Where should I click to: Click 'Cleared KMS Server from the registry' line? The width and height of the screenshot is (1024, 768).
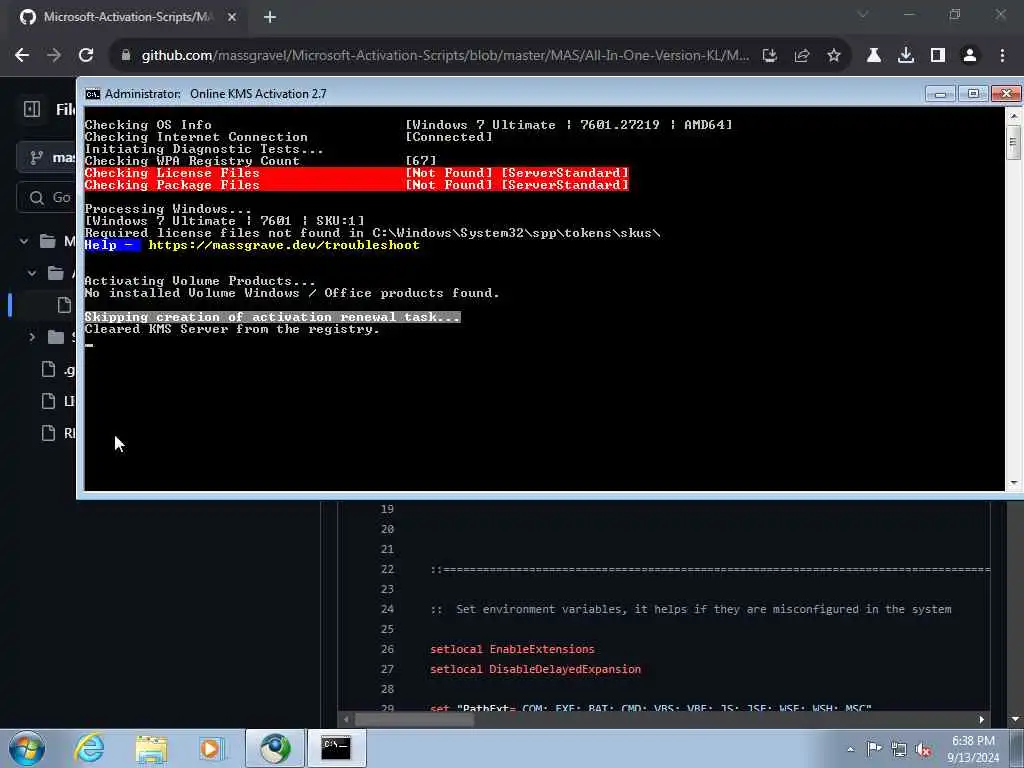232,329
